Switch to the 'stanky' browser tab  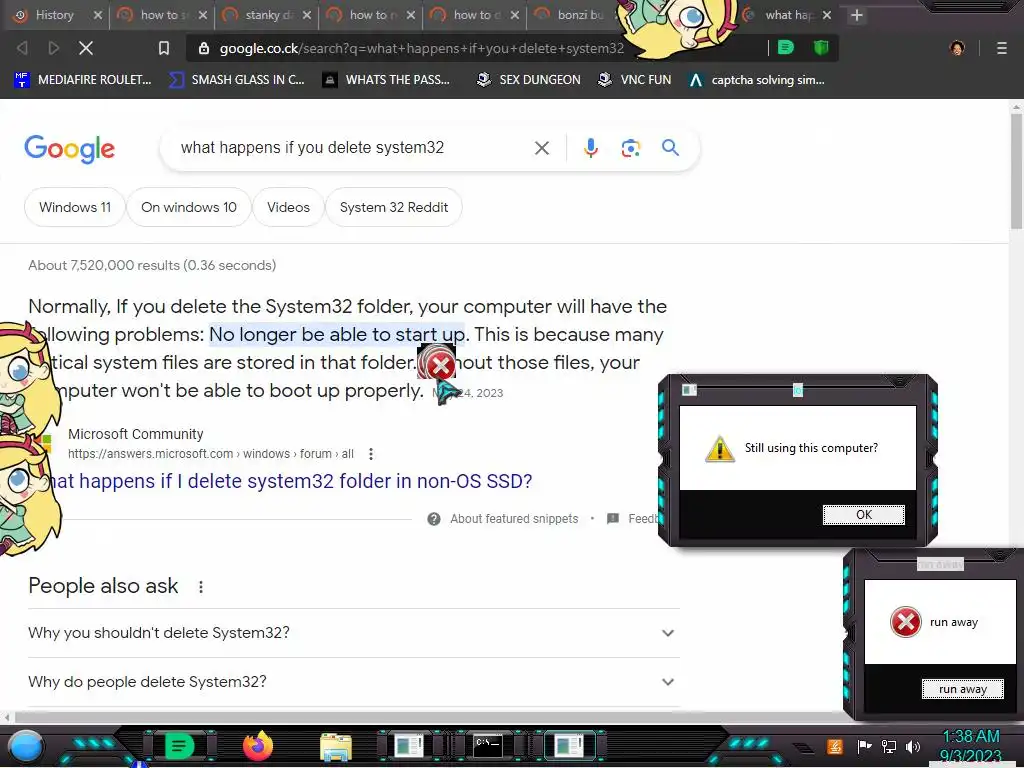click(268, 15)
